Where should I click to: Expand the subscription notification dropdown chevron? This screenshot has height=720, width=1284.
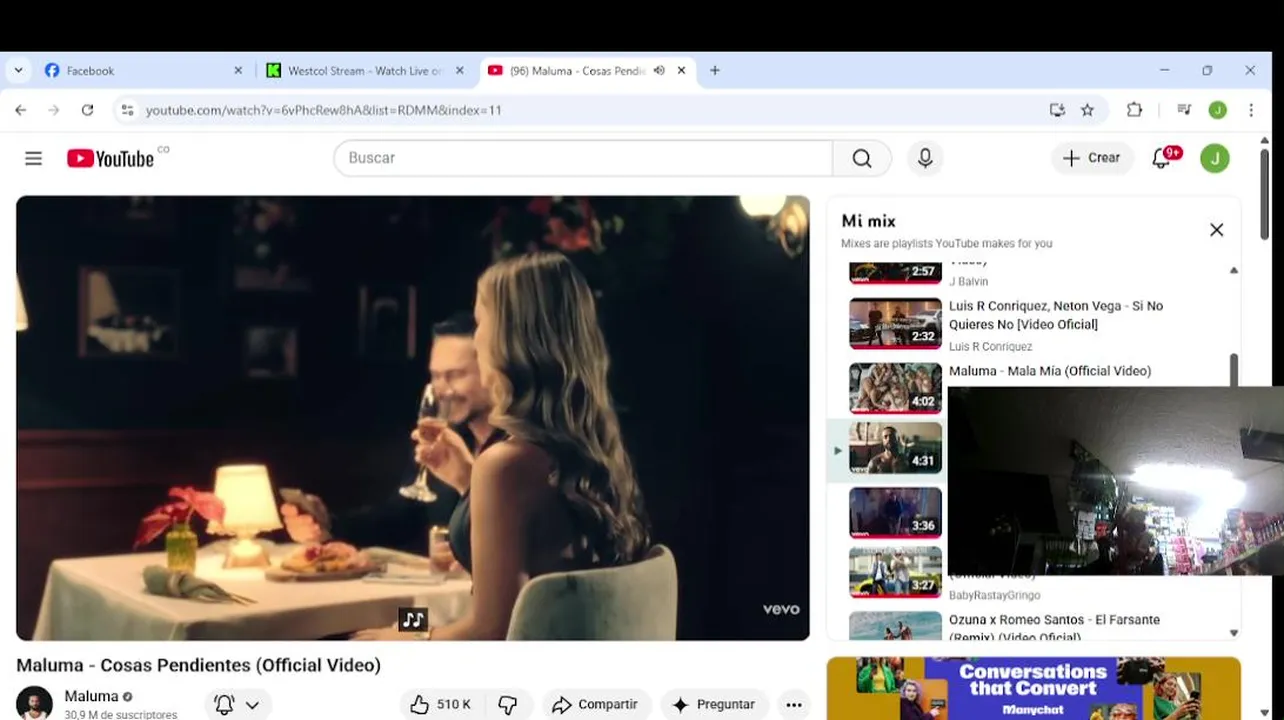(252, 705)
